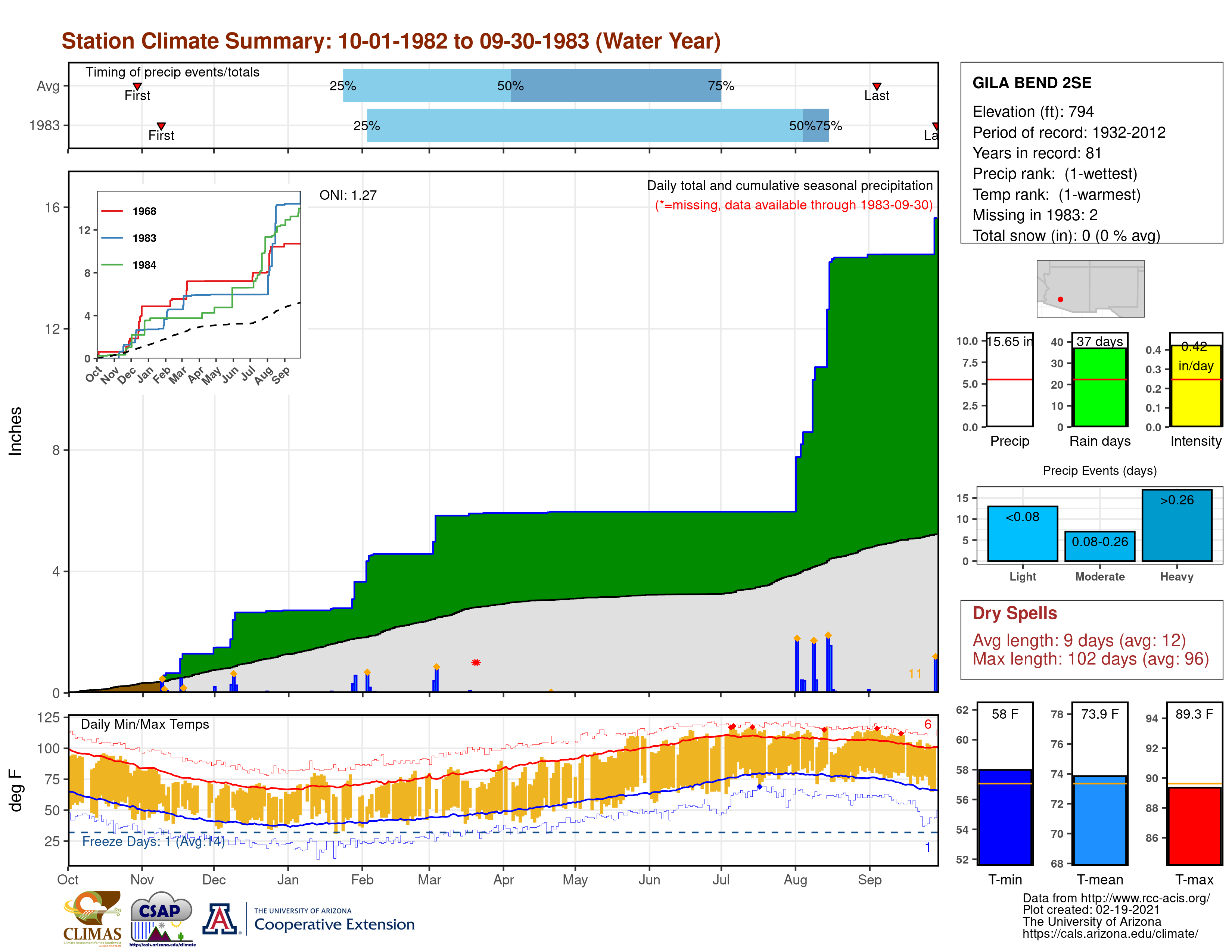1232x952 pixels.
Task: Click the 58 F T-min value
Action: point(1005,714)
